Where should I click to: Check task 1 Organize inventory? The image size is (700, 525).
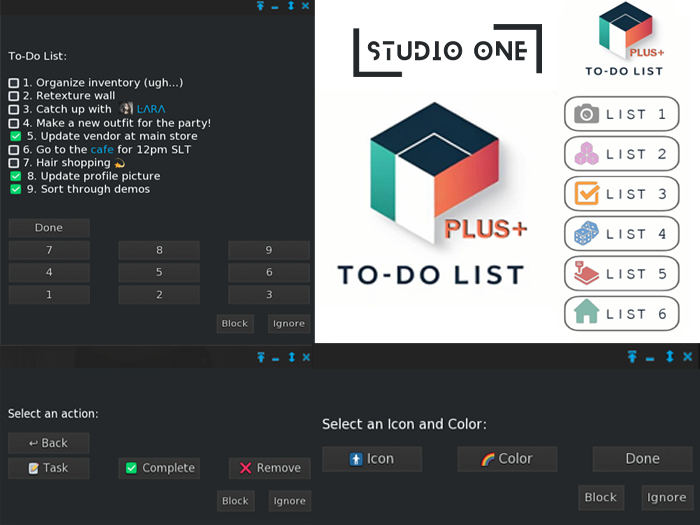(14, 83)
